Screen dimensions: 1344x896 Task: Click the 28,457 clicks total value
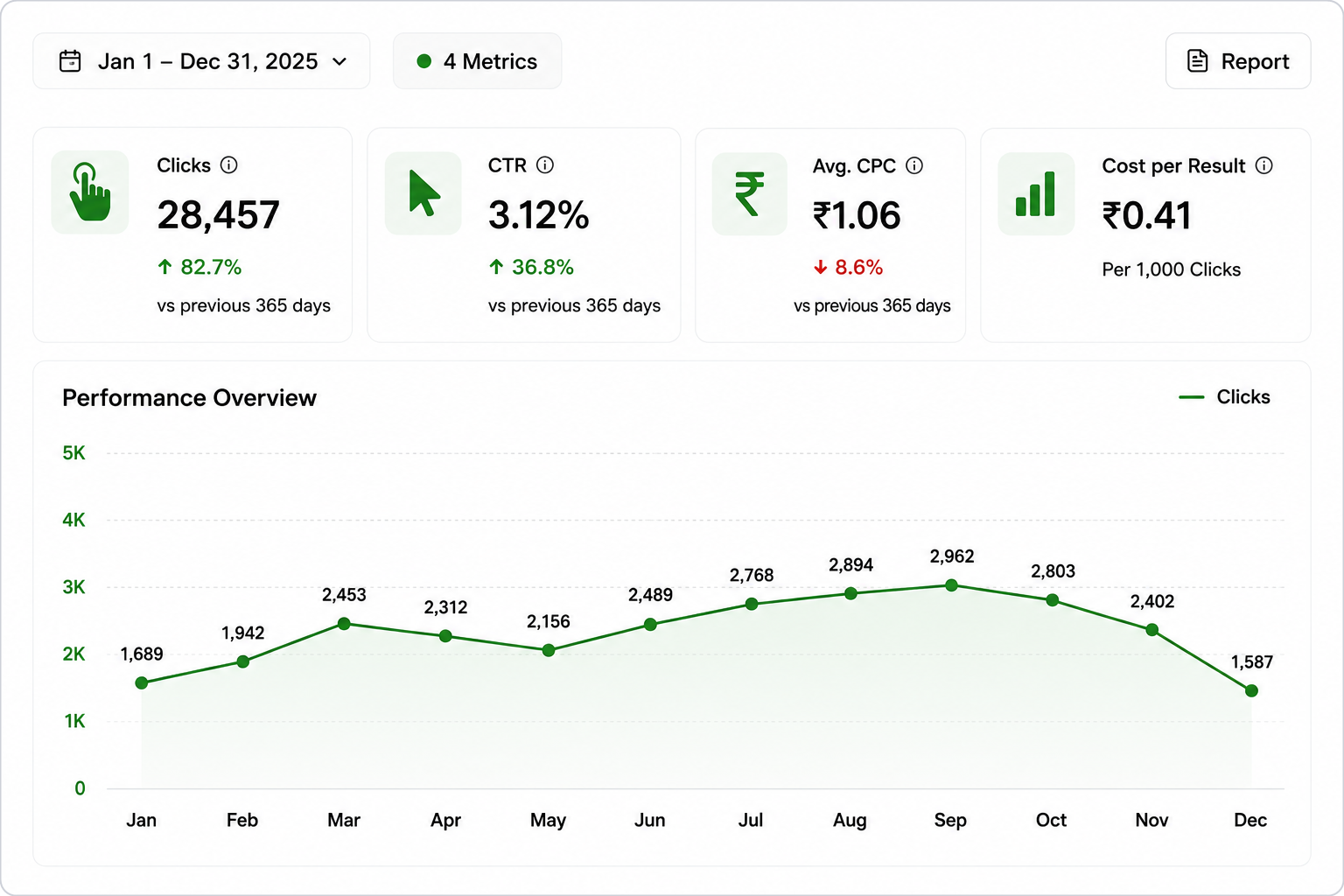pyautogui.click(x=219, y=215)
